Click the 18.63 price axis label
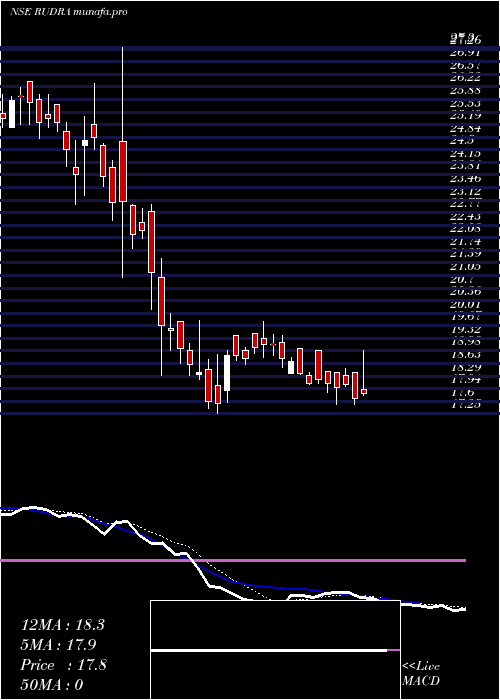Image resolution: width=500 pixels, height=700 pixels. [465, 355]
